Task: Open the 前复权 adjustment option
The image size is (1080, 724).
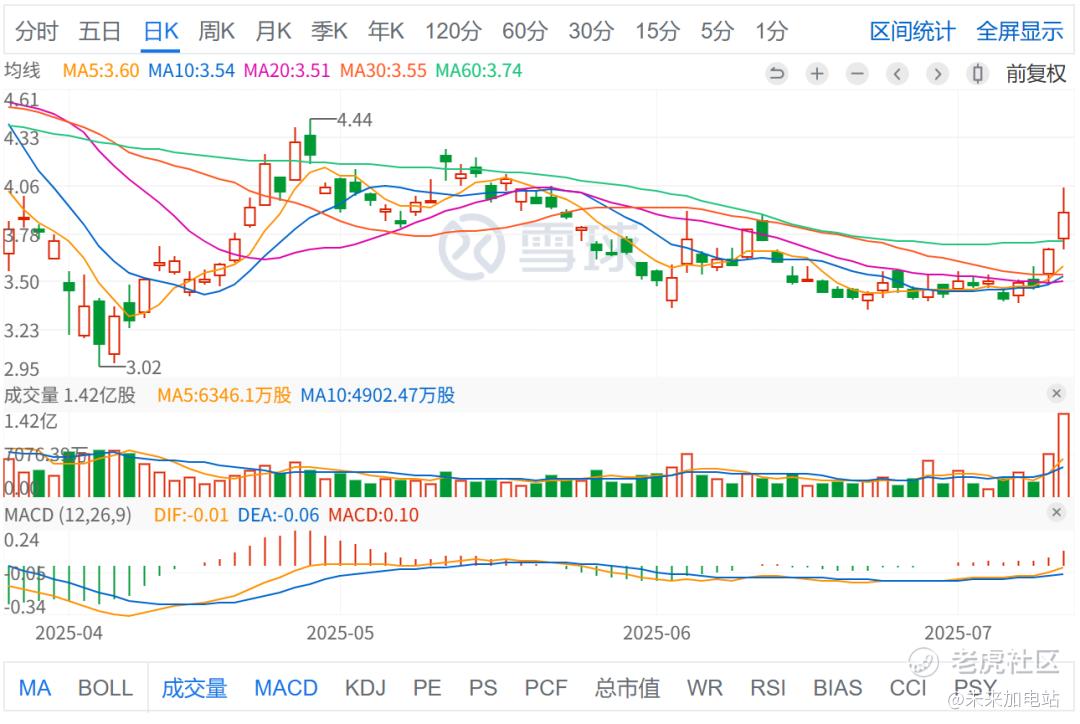Action: (1036, 74)
